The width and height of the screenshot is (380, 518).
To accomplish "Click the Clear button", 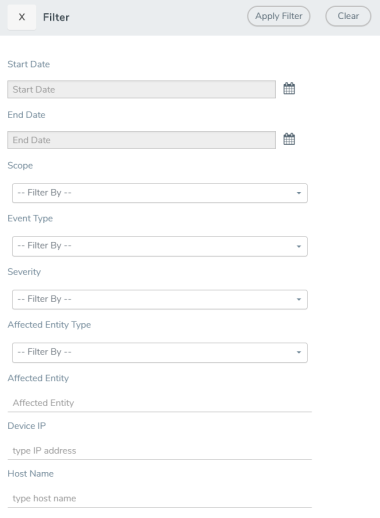I will [348, 16].
